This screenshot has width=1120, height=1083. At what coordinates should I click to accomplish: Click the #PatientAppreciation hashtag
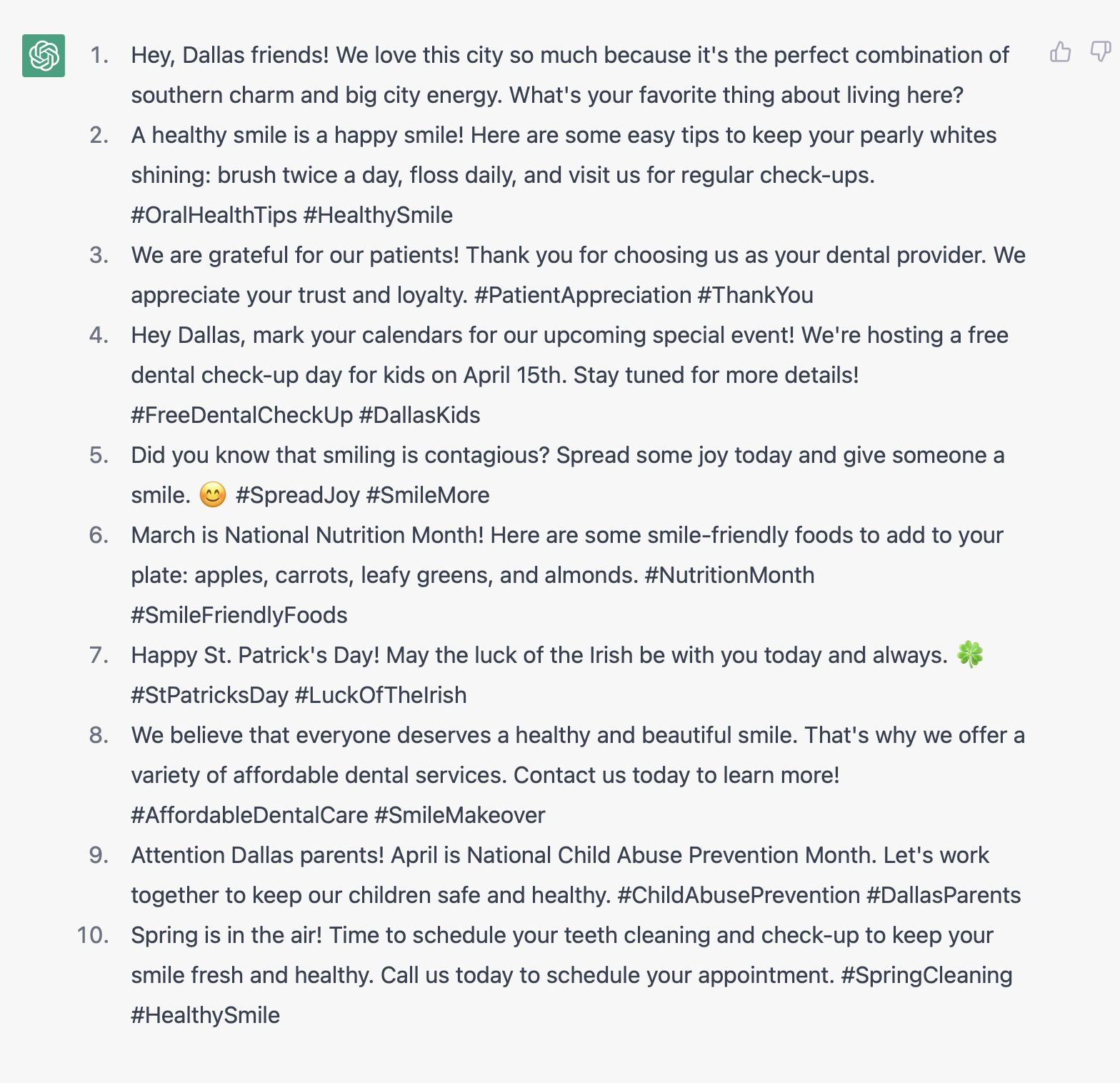point(583,295)
